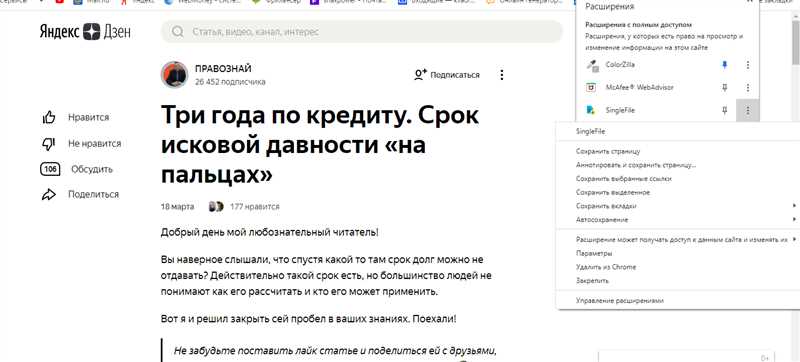Click the 26 452 подписчика text
800x362 pixels.
(230, 82)
